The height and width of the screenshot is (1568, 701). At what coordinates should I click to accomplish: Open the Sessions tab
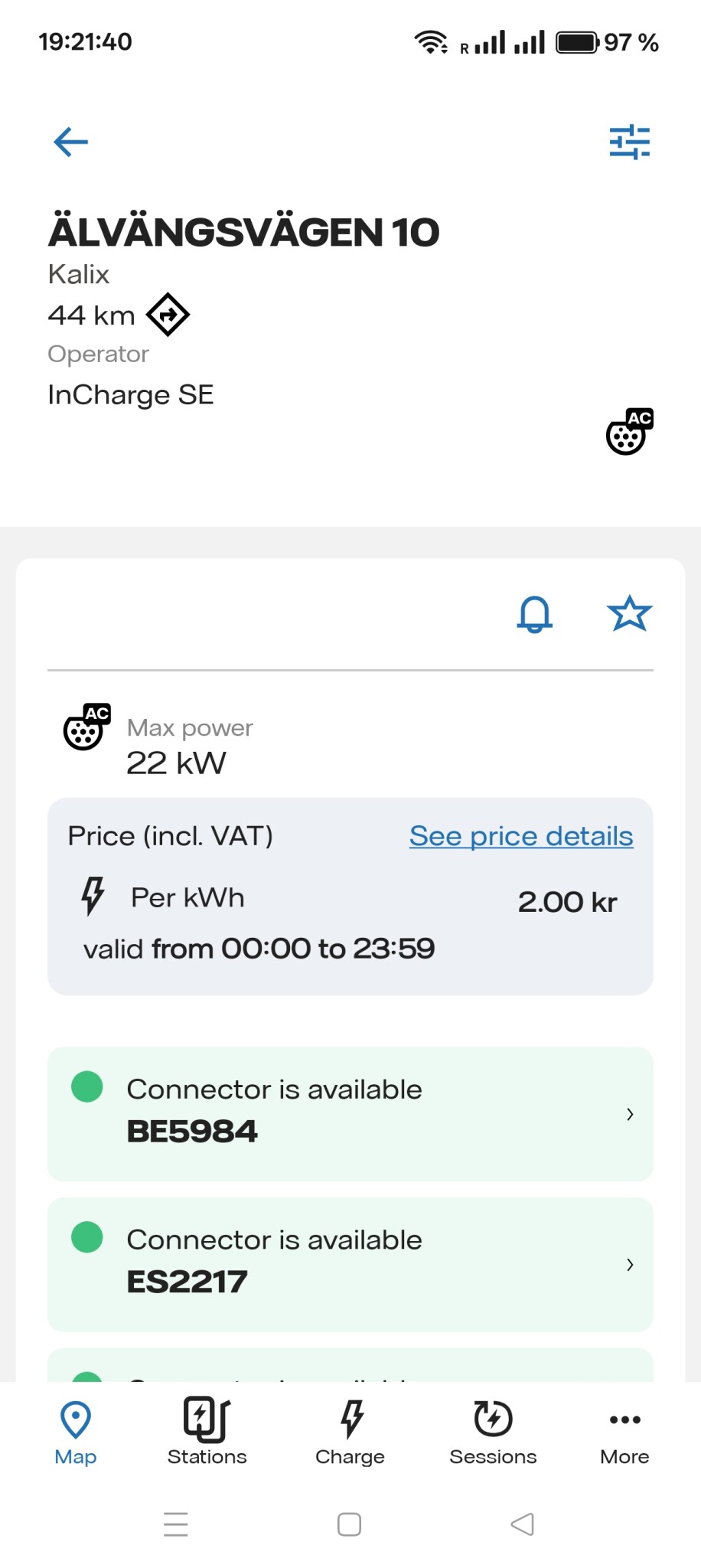[x=493, y=1431]
